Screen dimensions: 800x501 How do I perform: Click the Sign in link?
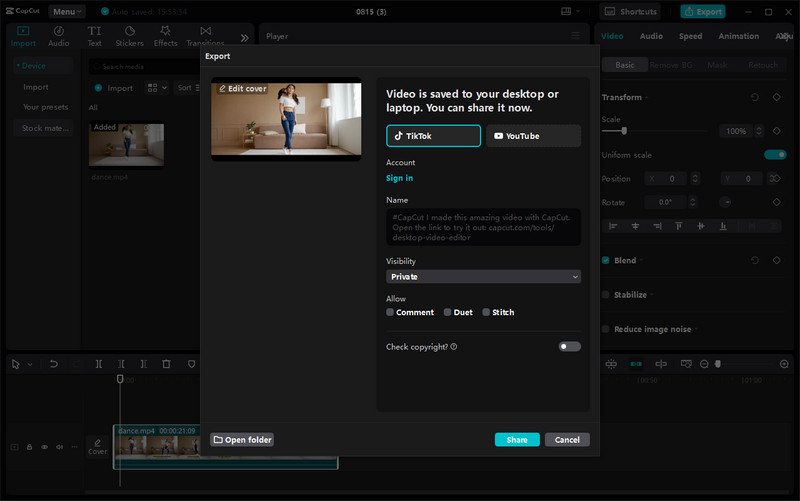399,178
